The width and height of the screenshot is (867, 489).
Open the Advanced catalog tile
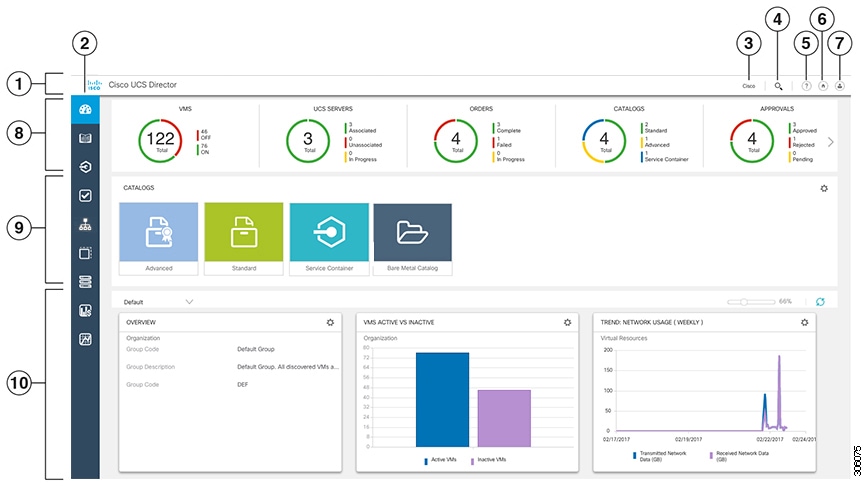pos(159,238)
